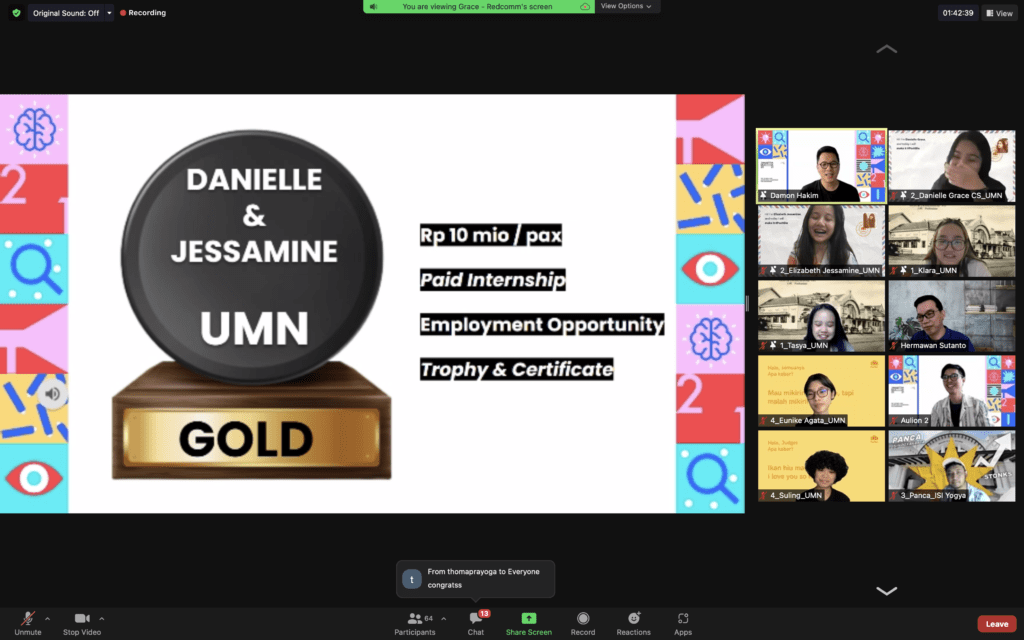This screenshot has height=640, width=1024.
Task: Click the green encryption shield icon
Action: pos(16,13)
